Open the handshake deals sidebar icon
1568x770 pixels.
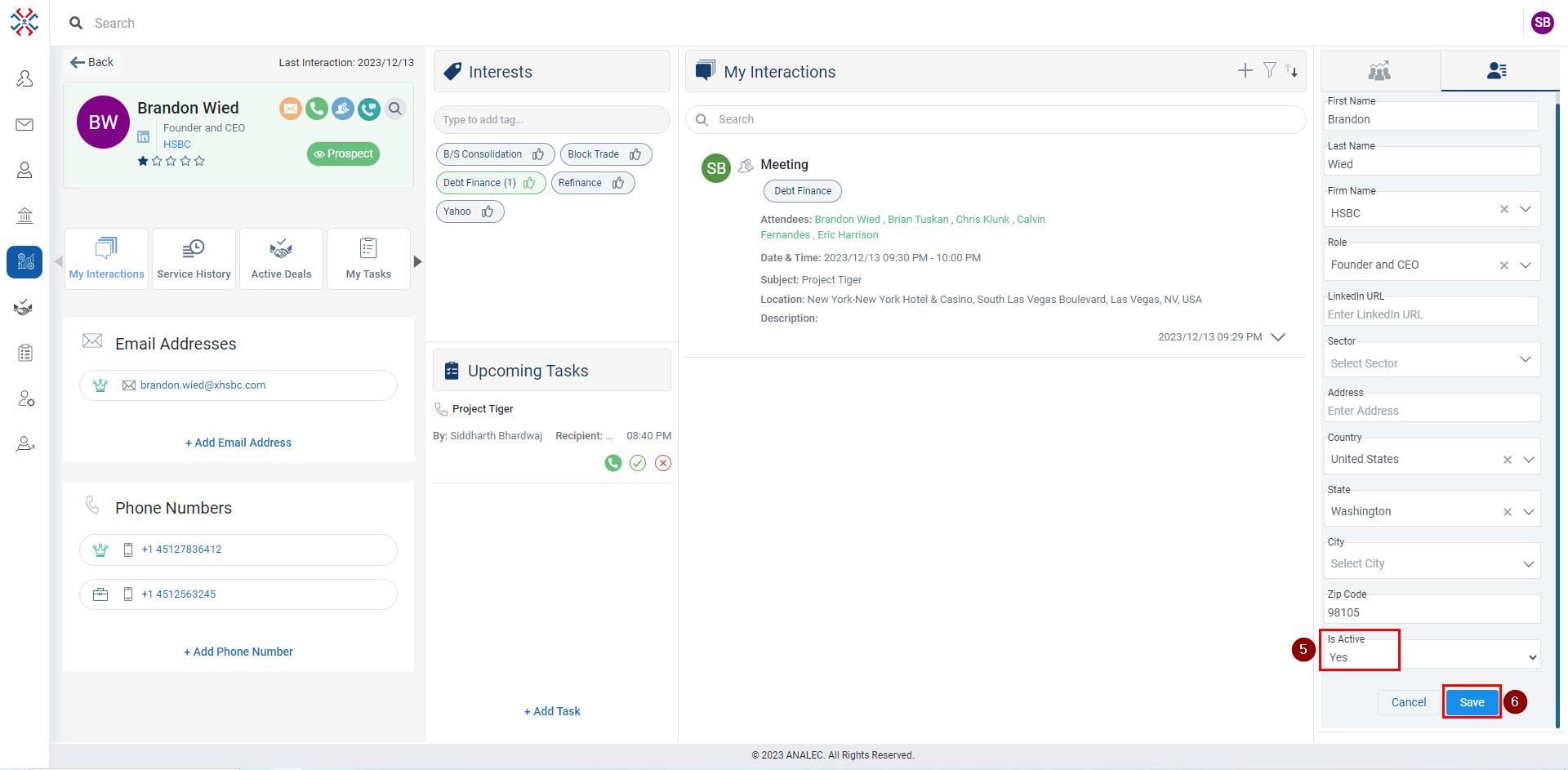24,308
